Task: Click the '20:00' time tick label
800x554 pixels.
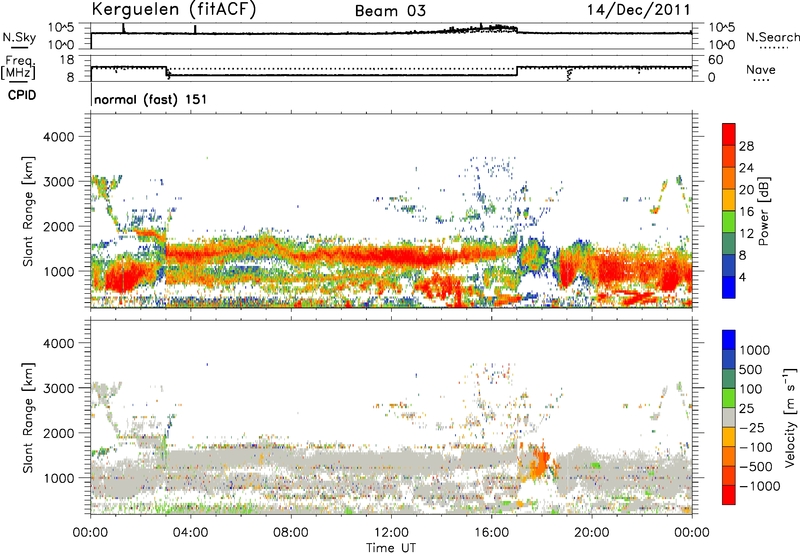Action: point(591,533)
